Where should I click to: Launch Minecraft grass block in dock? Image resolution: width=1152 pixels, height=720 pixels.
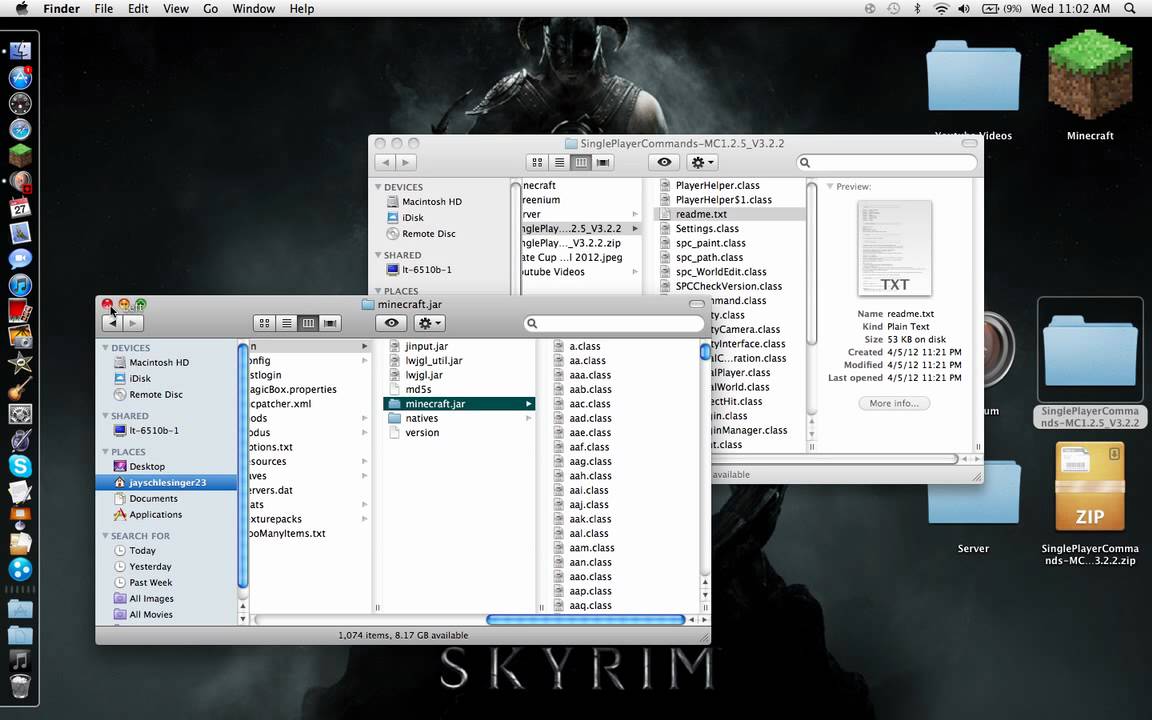[20, 155]
